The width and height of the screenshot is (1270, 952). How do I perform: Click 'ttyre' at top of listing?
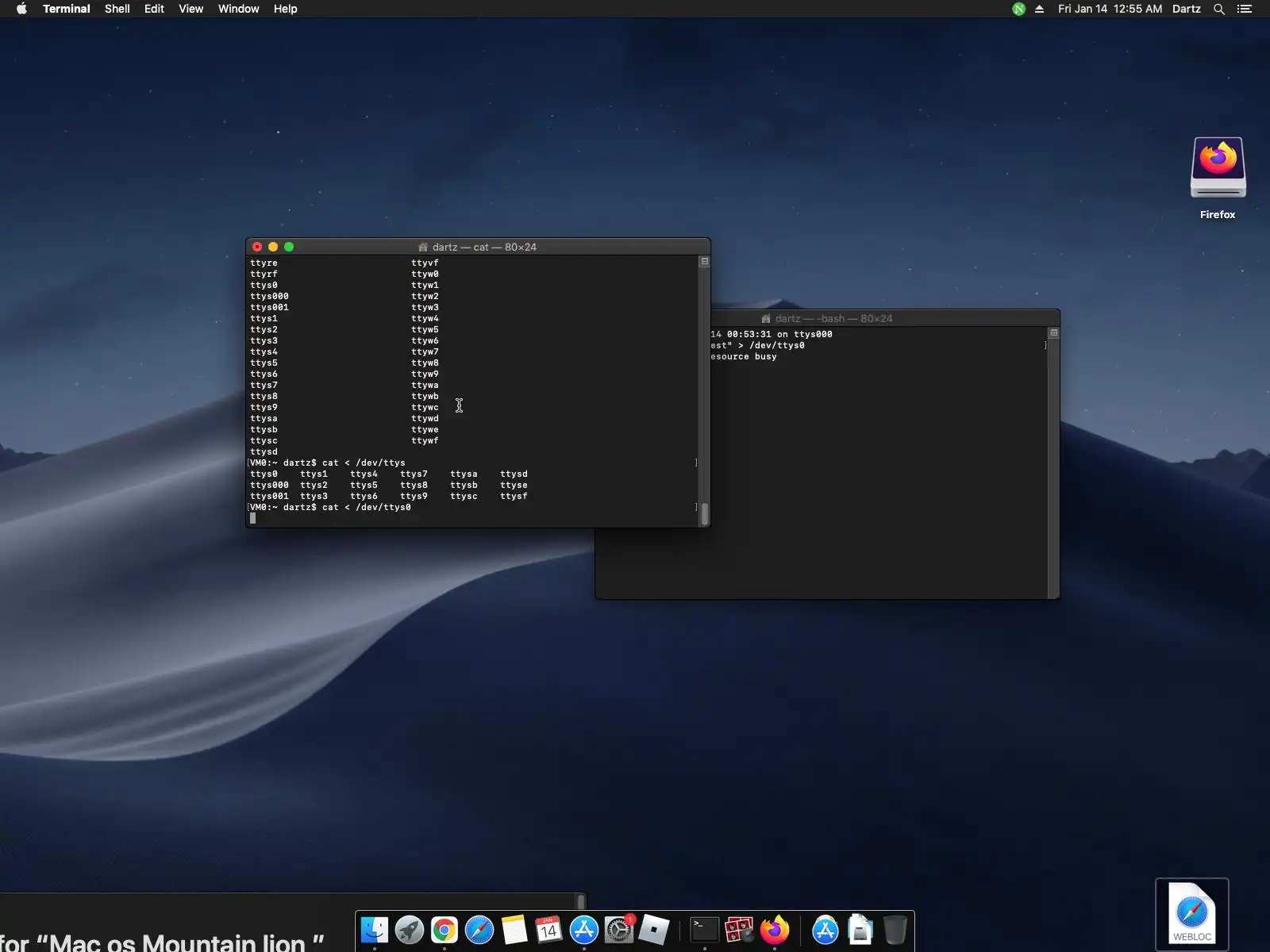pos(264,263)
